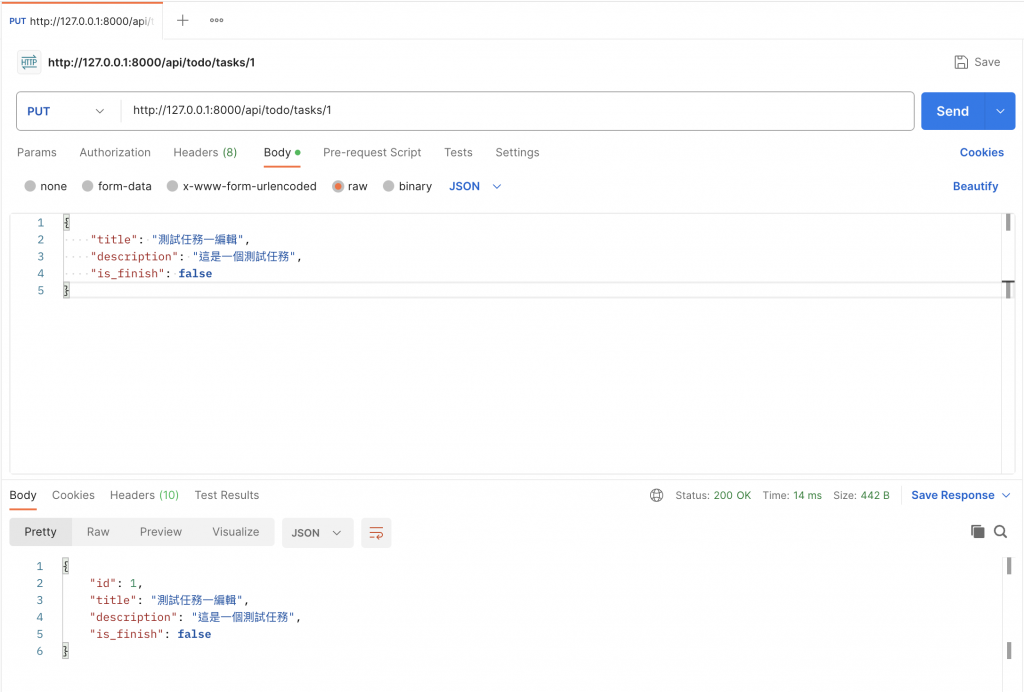Switch response view to Preview
This screenshot has height=692, width=1024.
pyautogui.click(x=161, y=532)
